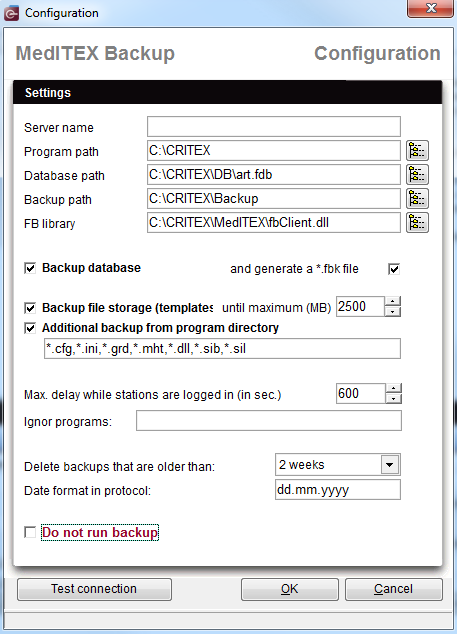Disable Additional backup from program directory
457x634 pixels.
(30, 328)
